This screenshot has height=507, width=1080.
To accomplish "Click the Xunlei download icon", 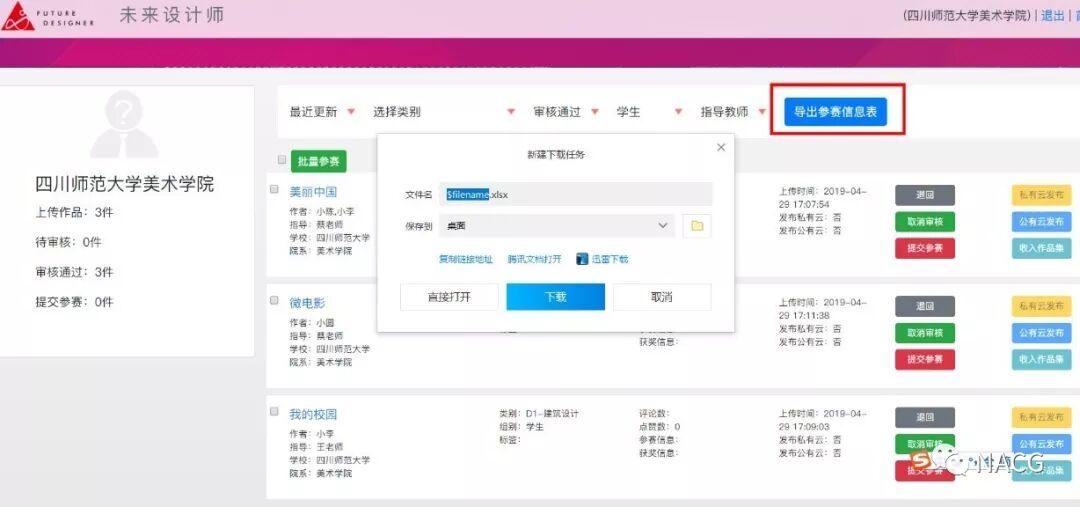I will coord(581,259).
